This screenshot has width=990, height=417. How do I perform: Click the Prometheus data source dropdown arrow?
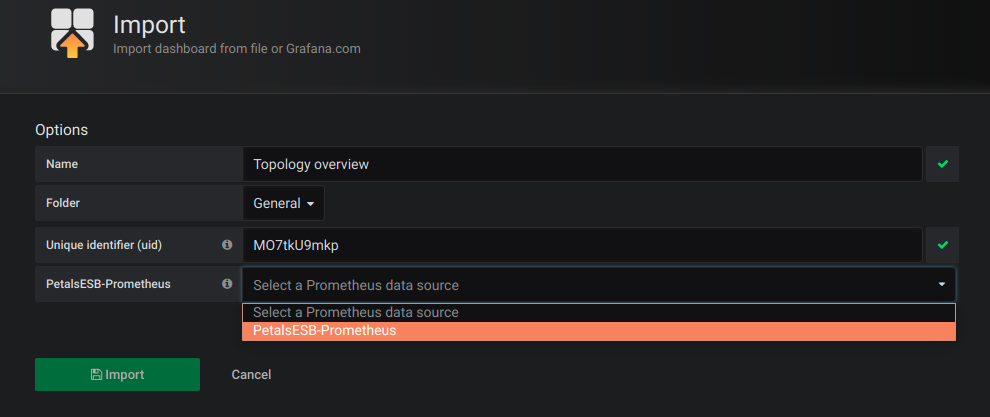click(x=941, y=285)
